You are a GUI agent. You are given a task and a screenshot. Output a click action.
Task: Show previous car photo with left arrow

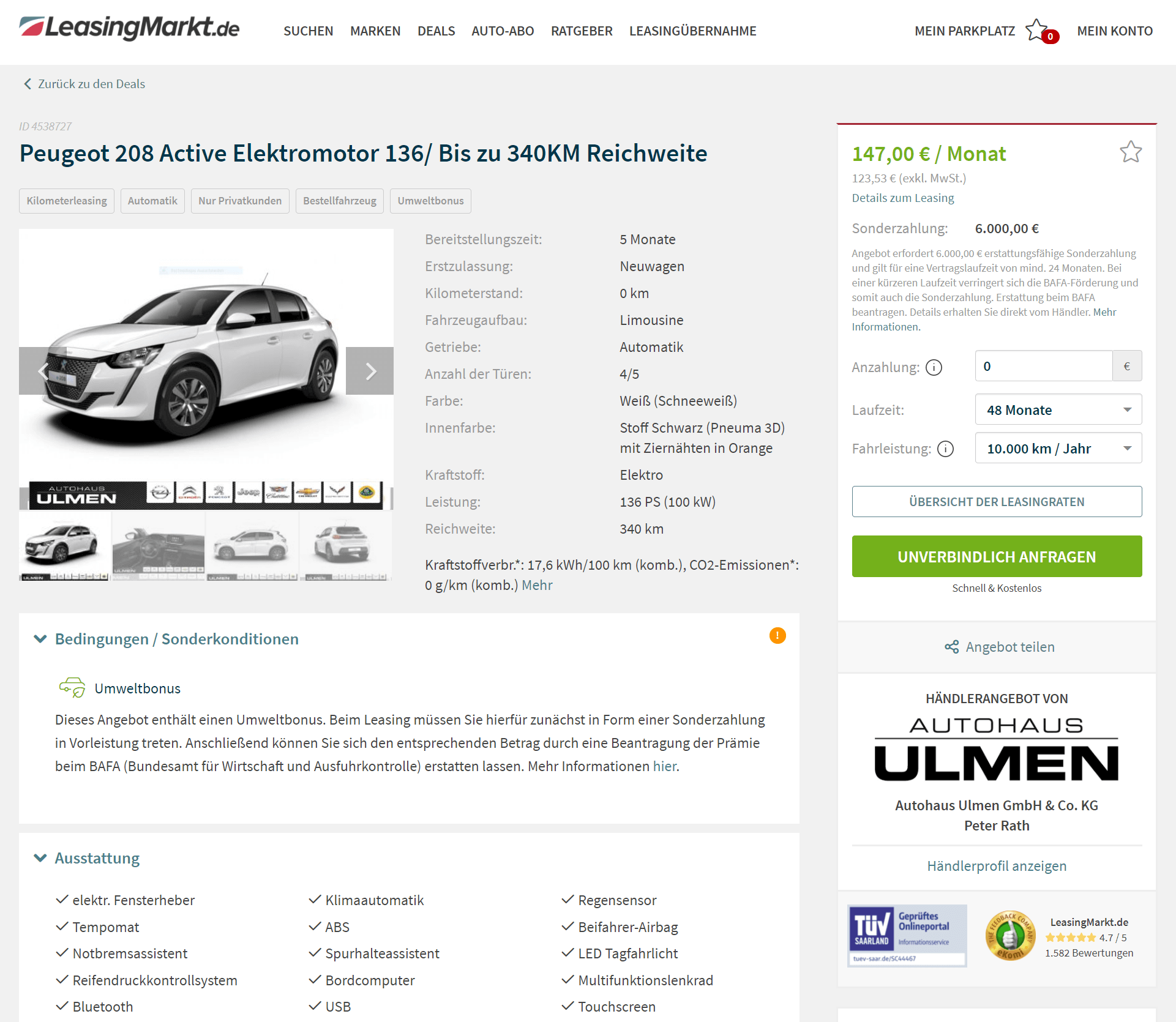tap(43, 371)
